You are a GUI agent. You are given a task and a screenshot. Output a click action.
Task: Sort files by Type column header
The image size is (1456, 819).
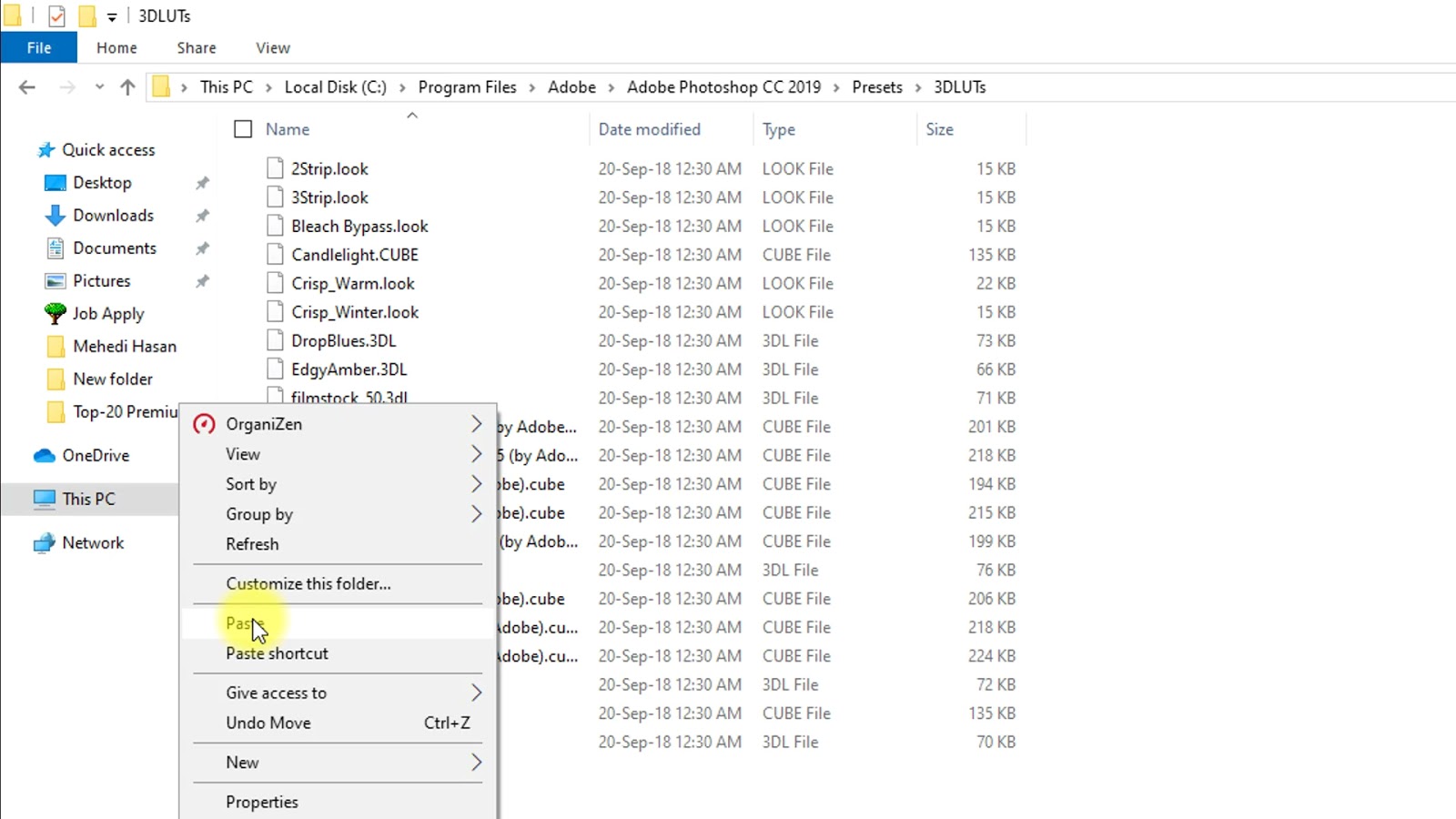pos(779,129)
